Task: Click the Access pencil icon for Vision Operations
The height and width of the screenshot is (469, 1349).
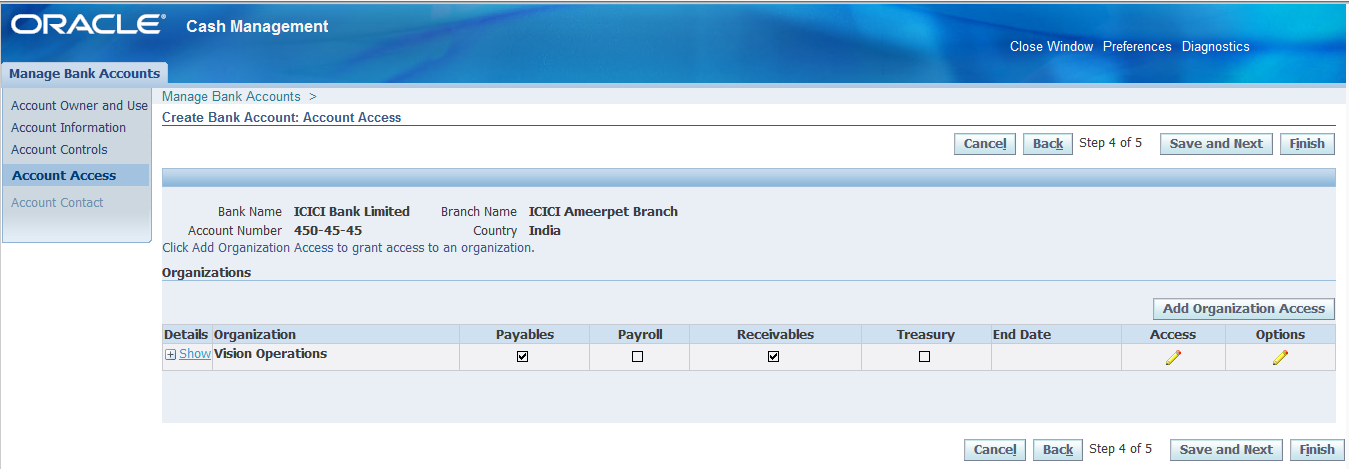Action: tap(1173, 358)
